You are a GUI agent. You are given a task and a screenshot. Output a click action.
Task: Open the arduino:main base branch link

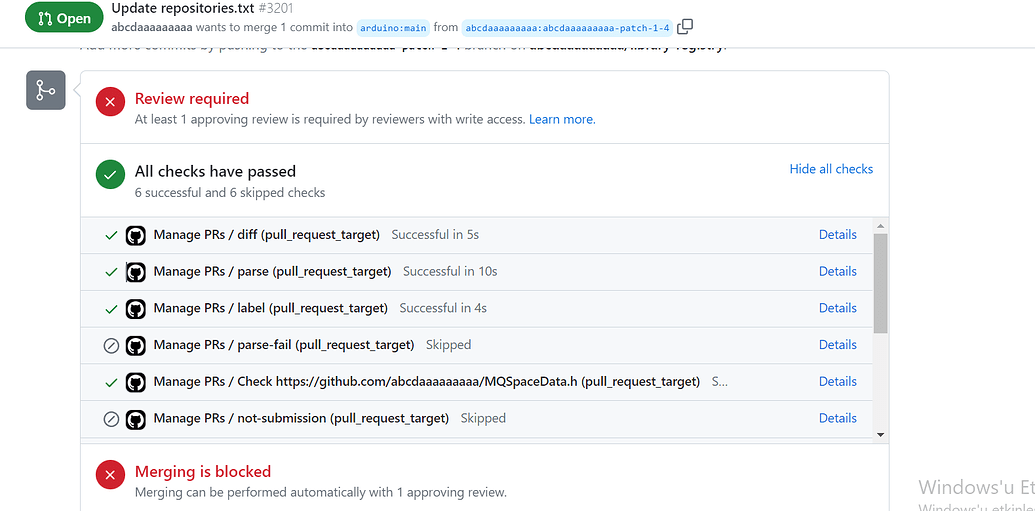tap(393, 28)
